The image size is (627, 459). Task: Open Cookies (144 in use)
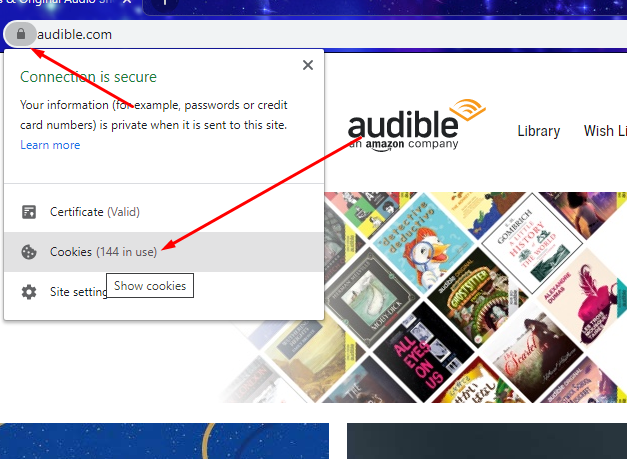(x=164, y=252)
